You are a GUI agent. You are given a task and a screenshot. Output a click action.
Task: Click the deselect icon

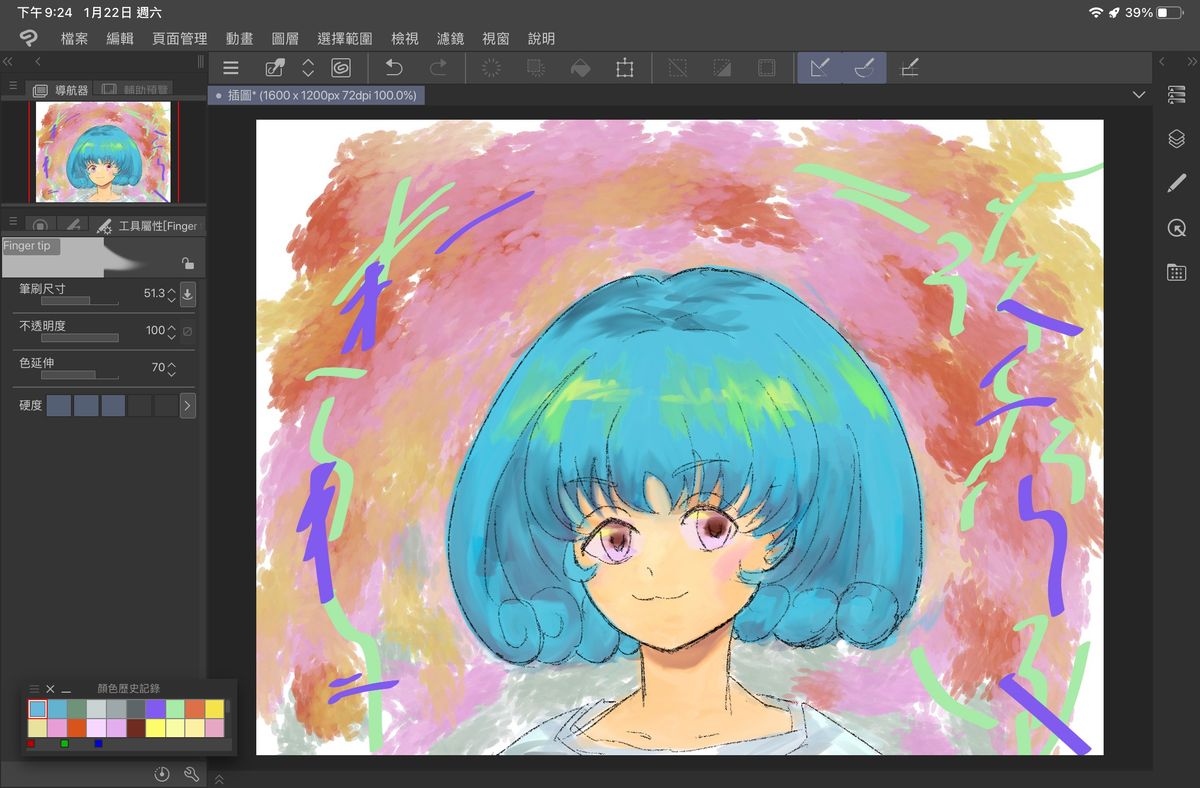click(678, 68)
